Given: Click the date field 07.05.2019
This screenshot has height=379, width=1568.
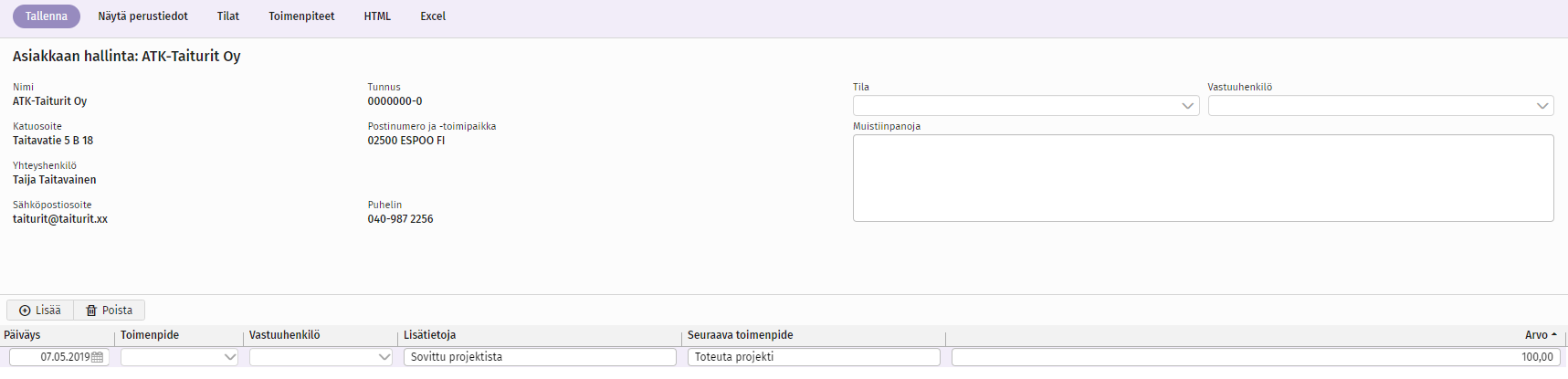Looking at the screenshot, I should click(59, 357).
